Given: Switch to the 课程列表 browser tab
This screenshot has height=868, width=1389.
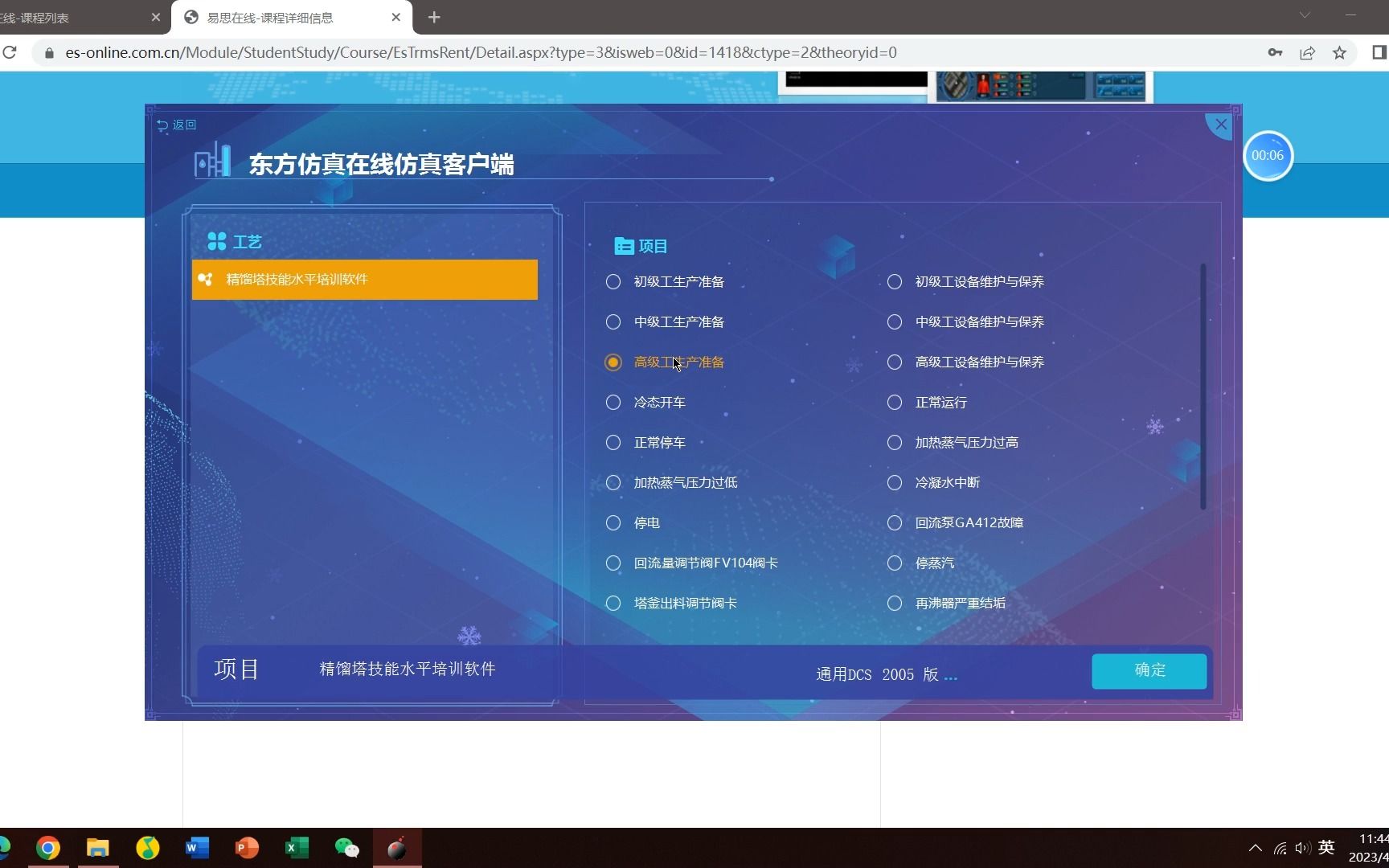Looking at the screenshot, I should point(72,18).
